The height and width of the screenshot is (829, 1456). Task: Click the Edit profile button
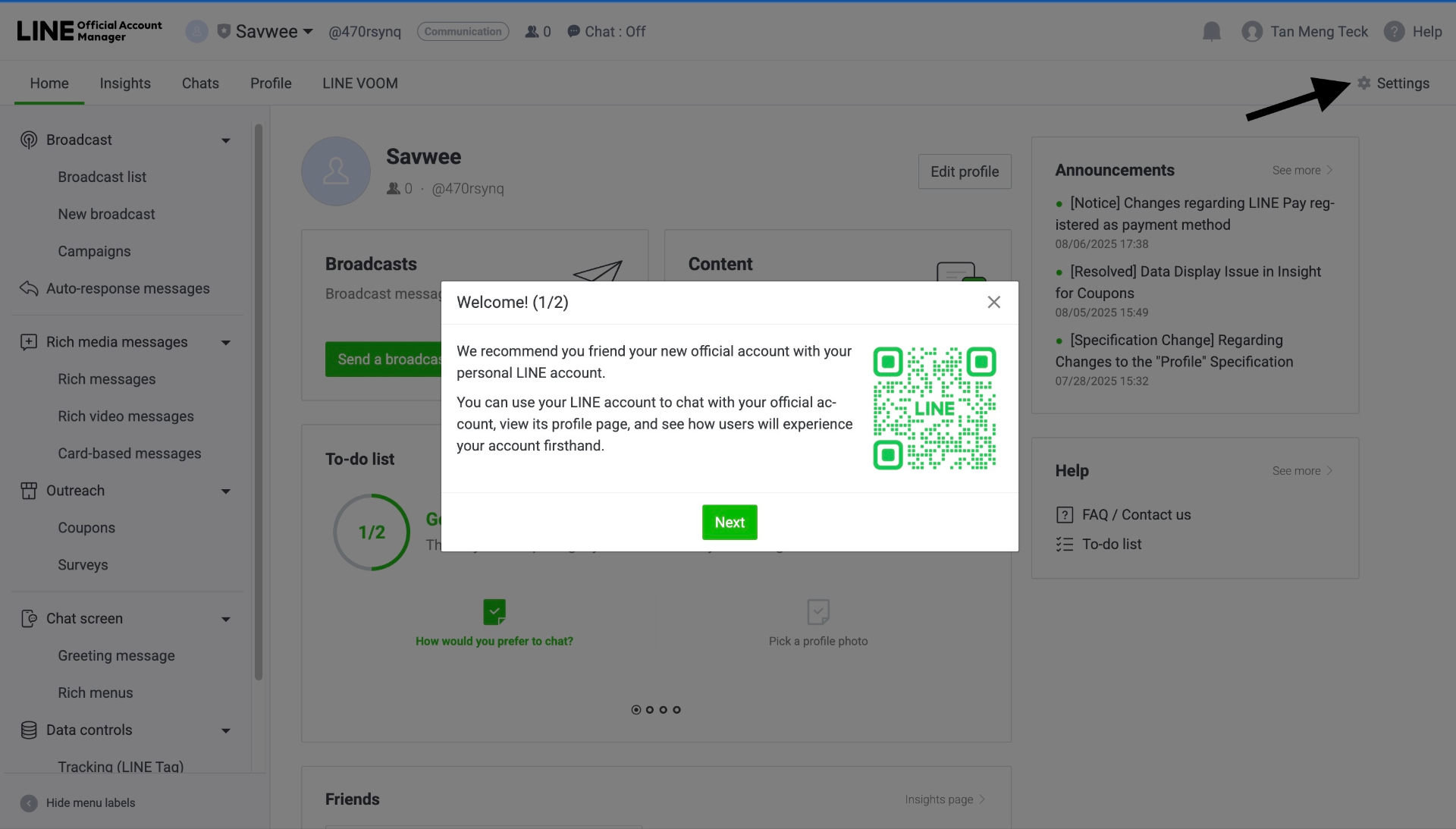point(965,171)
